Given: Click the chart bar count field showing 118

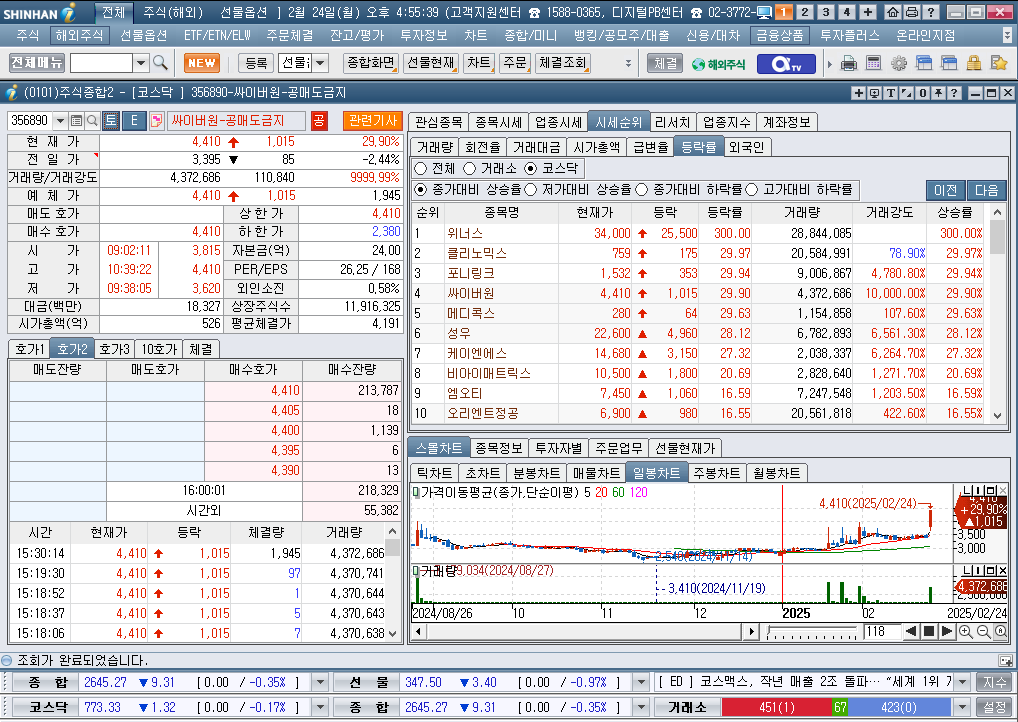Looking at the screenshot, I should point(881,631).
